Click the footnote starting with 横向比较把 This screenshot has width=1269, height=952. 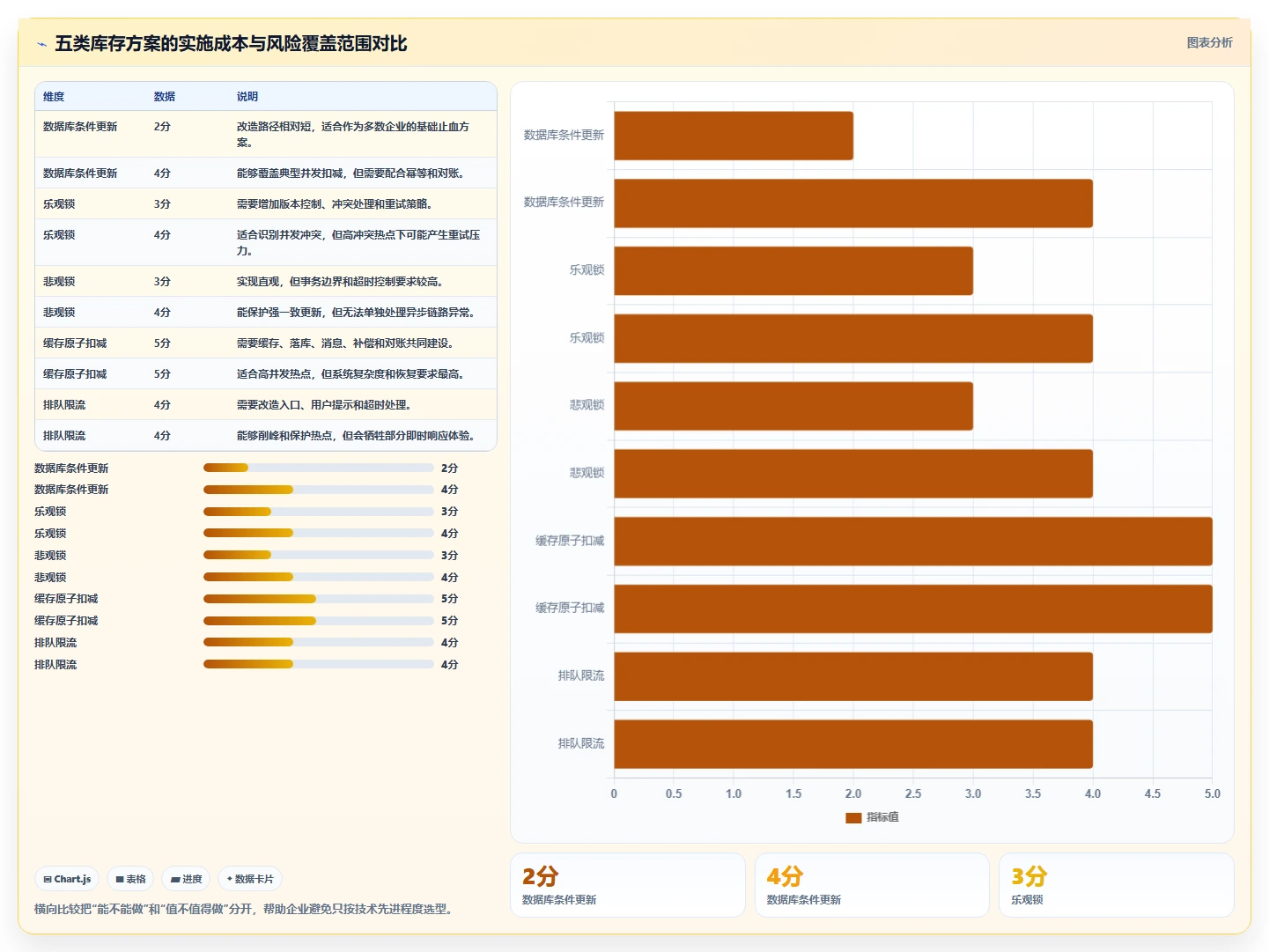245,909
